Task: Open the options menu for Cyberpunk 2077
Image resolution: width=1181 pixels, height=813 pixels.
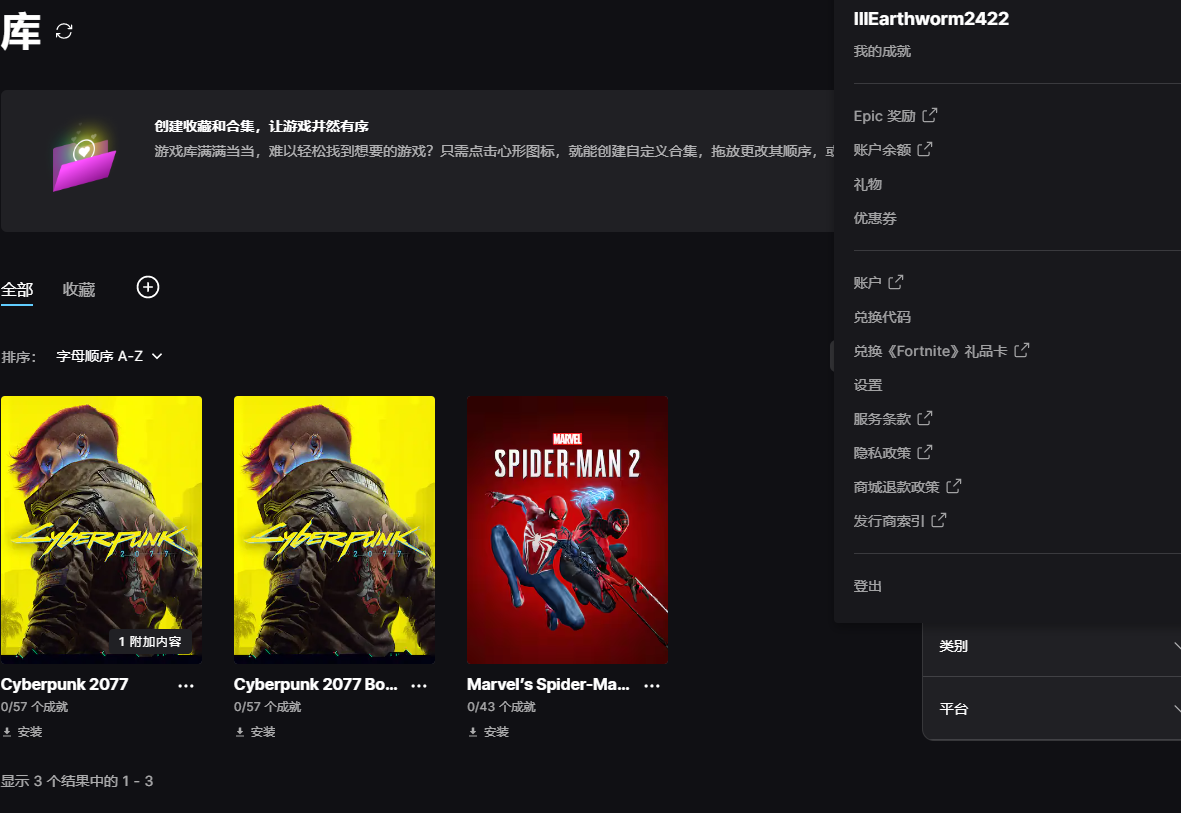Action: [186, 686]
